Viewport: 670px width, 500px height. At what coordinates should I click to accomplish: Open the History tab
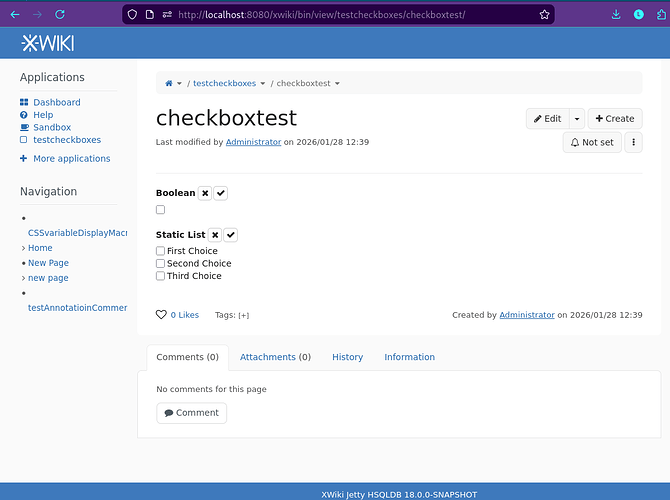[x=347, y=357]
